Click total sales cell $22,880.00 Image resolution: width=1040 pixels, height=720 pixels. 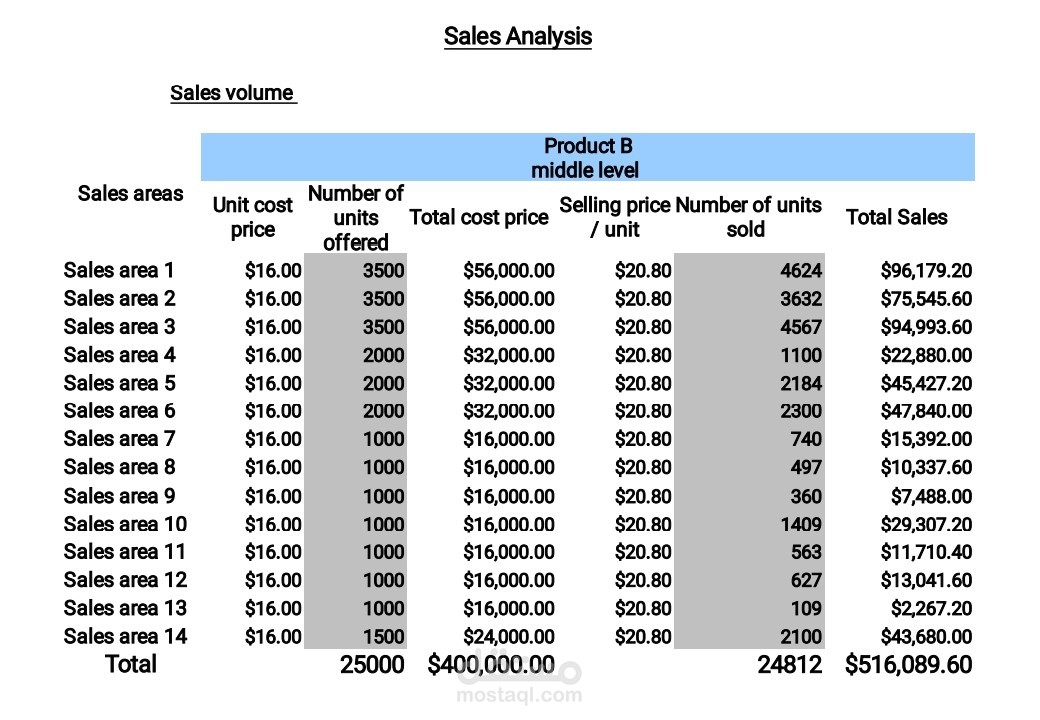pyautogui.click(x=927, y=355)
